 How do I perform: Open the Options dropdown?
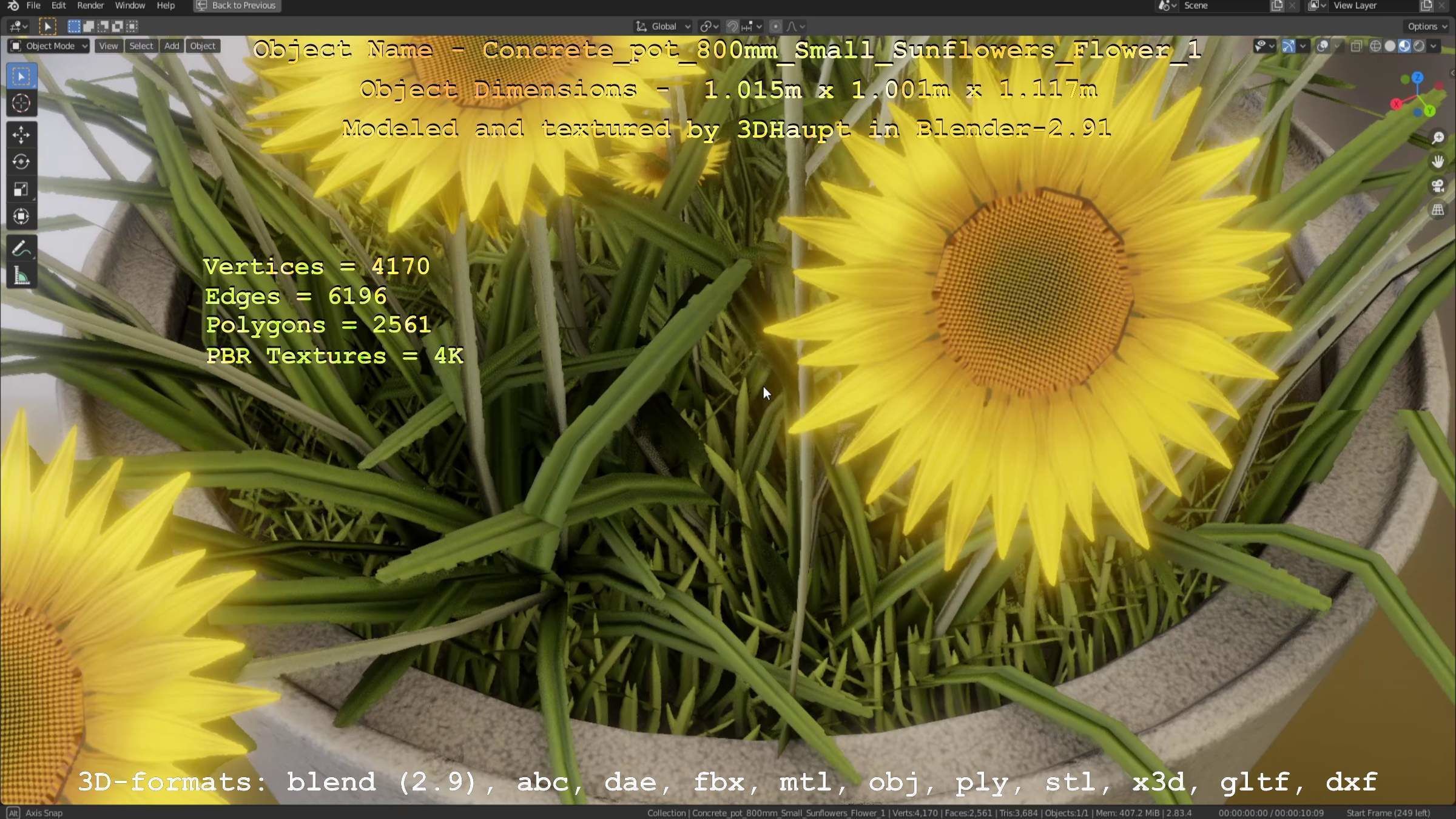[x=1427, y=26]
